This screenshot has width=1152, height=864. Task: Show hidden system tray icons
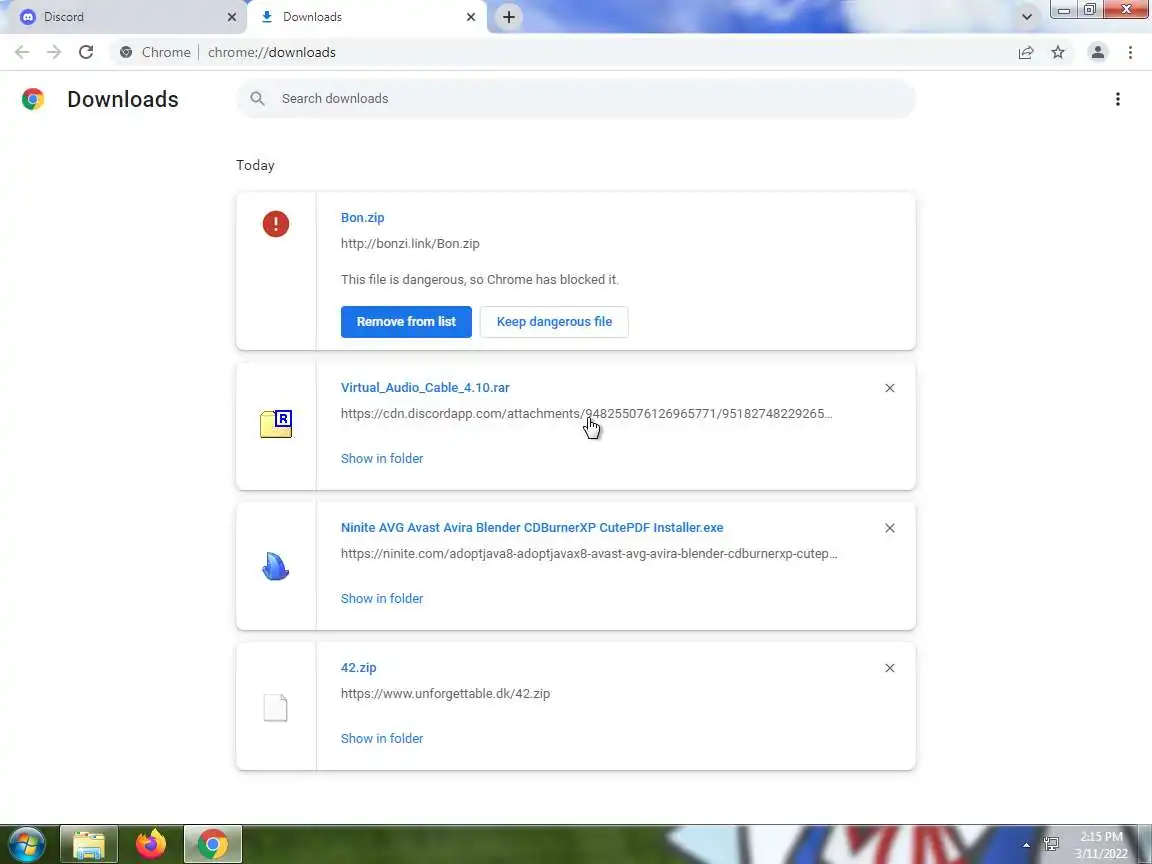tap(1026, 846)
